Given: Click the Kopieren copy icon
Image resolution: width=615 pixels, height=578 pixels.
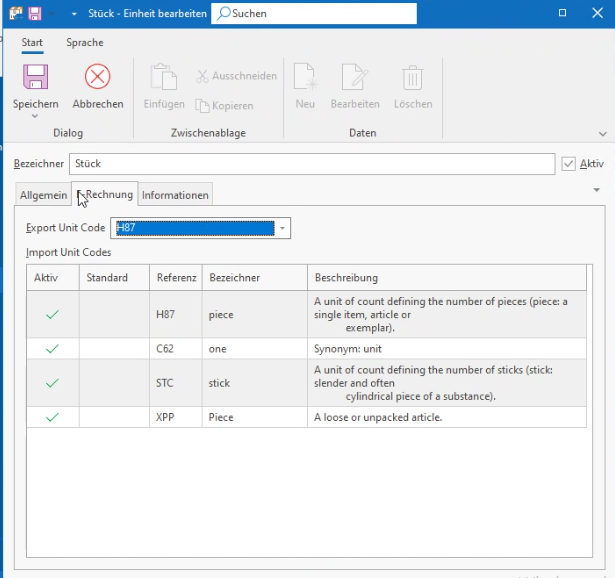Looking at the screenshot, I should click(203, 105).
